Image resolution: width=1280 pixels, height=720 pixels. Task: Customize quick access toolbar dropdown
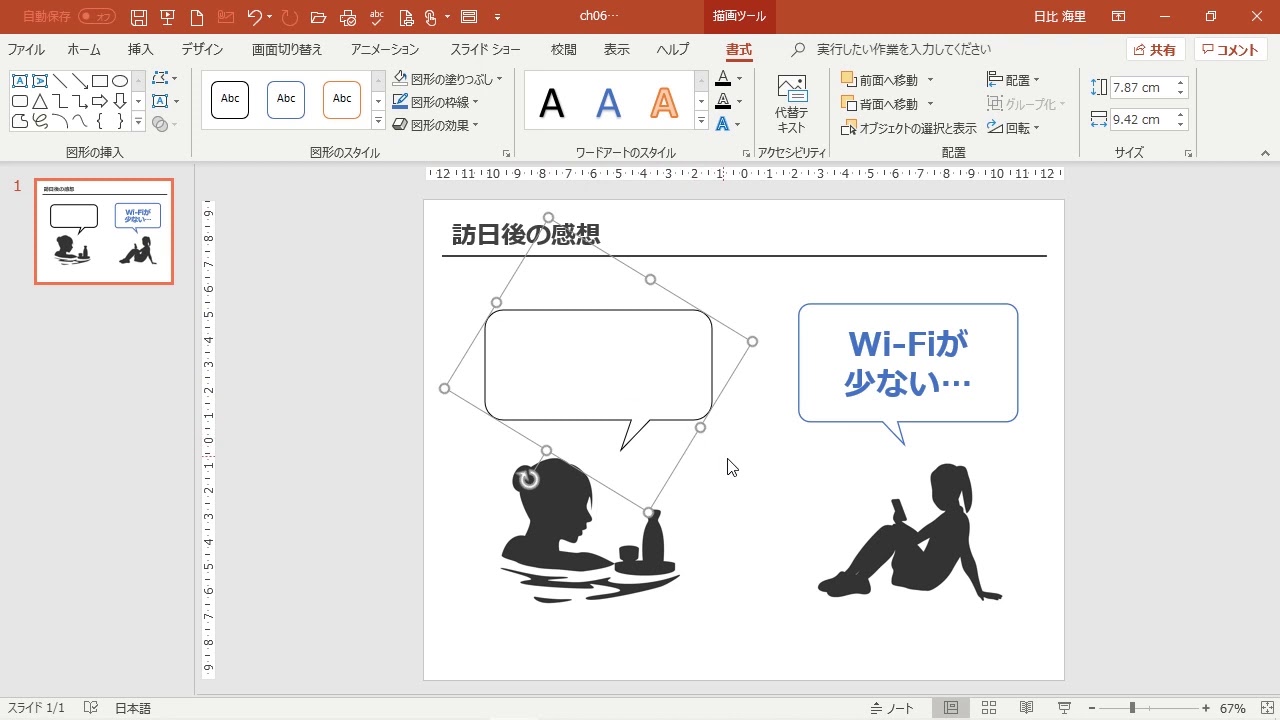point(498,17)
